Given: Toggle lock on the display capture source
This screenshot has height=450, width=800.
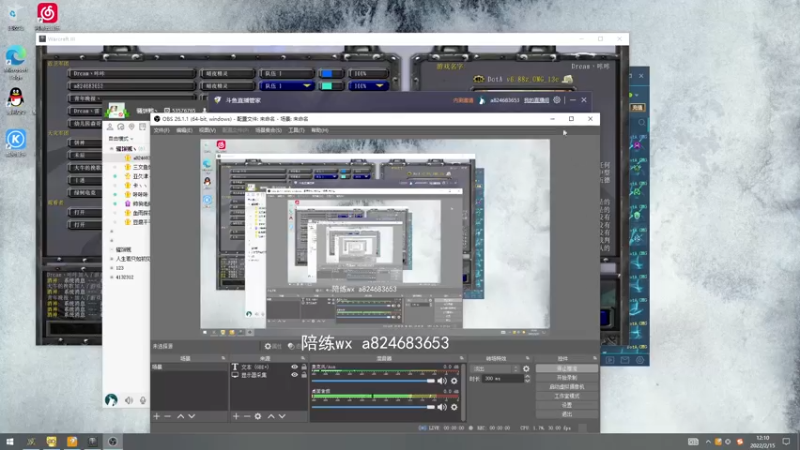Looking at the screenshot, I should click(x=304, y=374).
